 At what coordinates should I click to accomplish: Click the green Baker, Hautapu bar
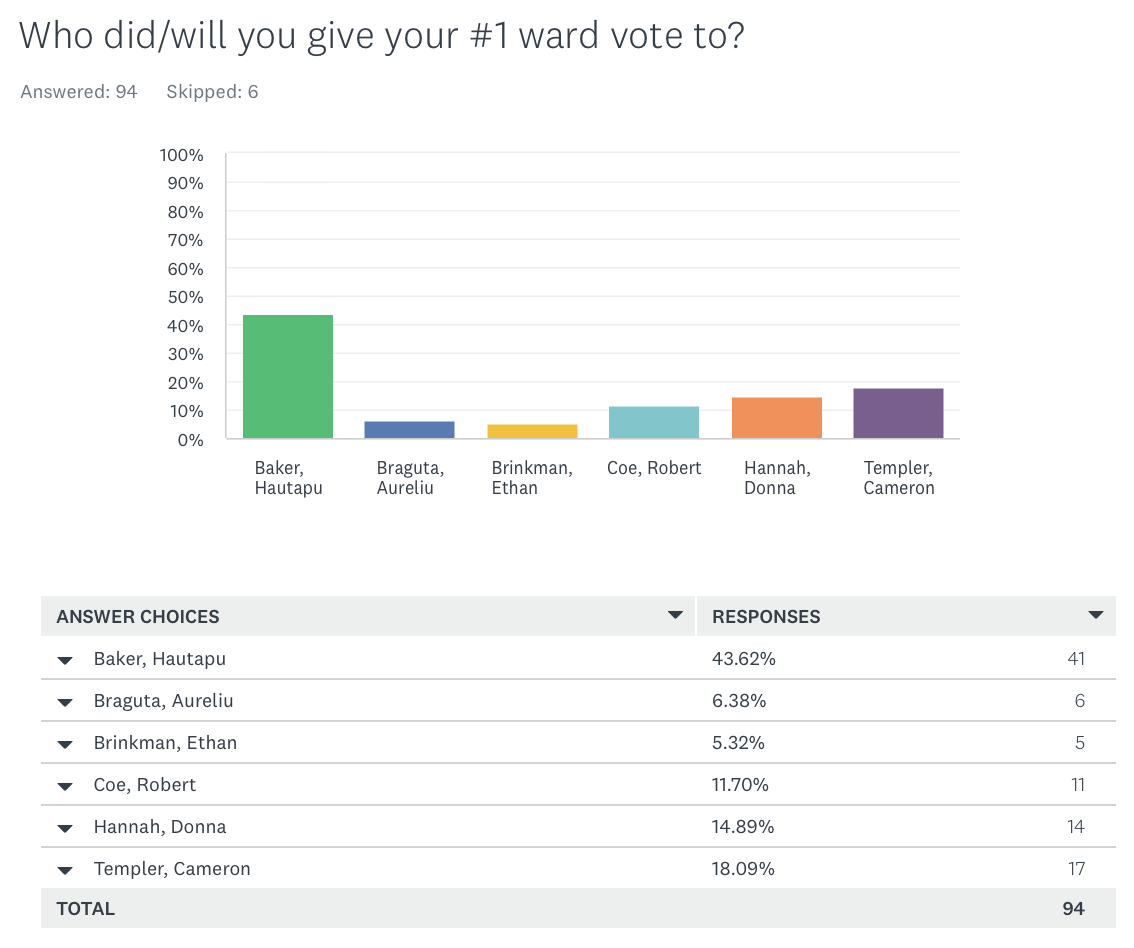coord(288,377)
